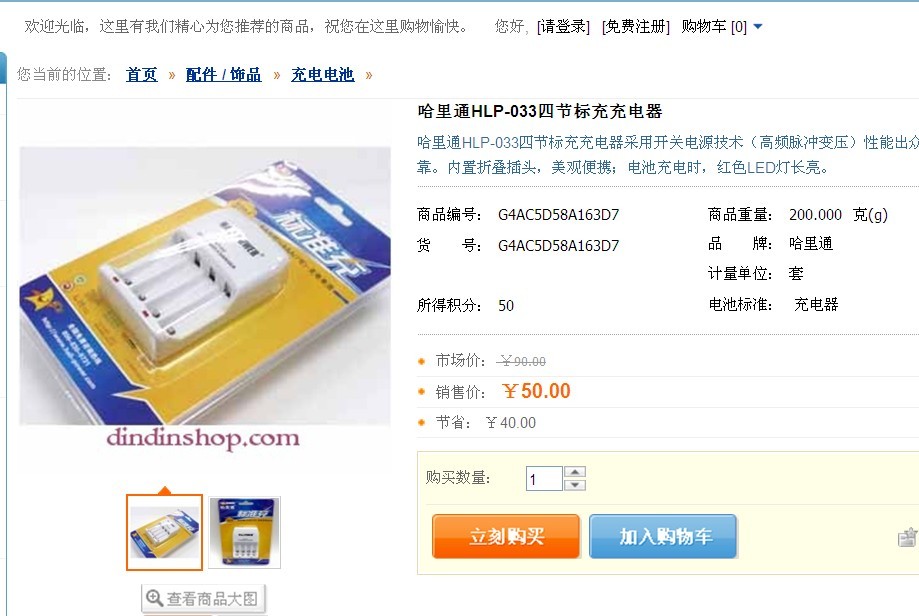The image size is (919, 616).
Task: Click the purchase quantity input field
Action: 544,479
